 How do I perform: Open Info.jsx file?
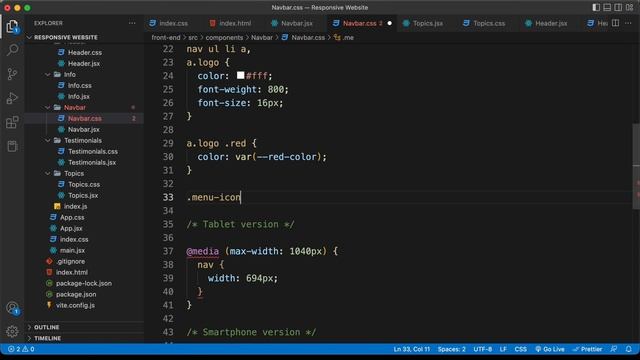coord(79,96)
